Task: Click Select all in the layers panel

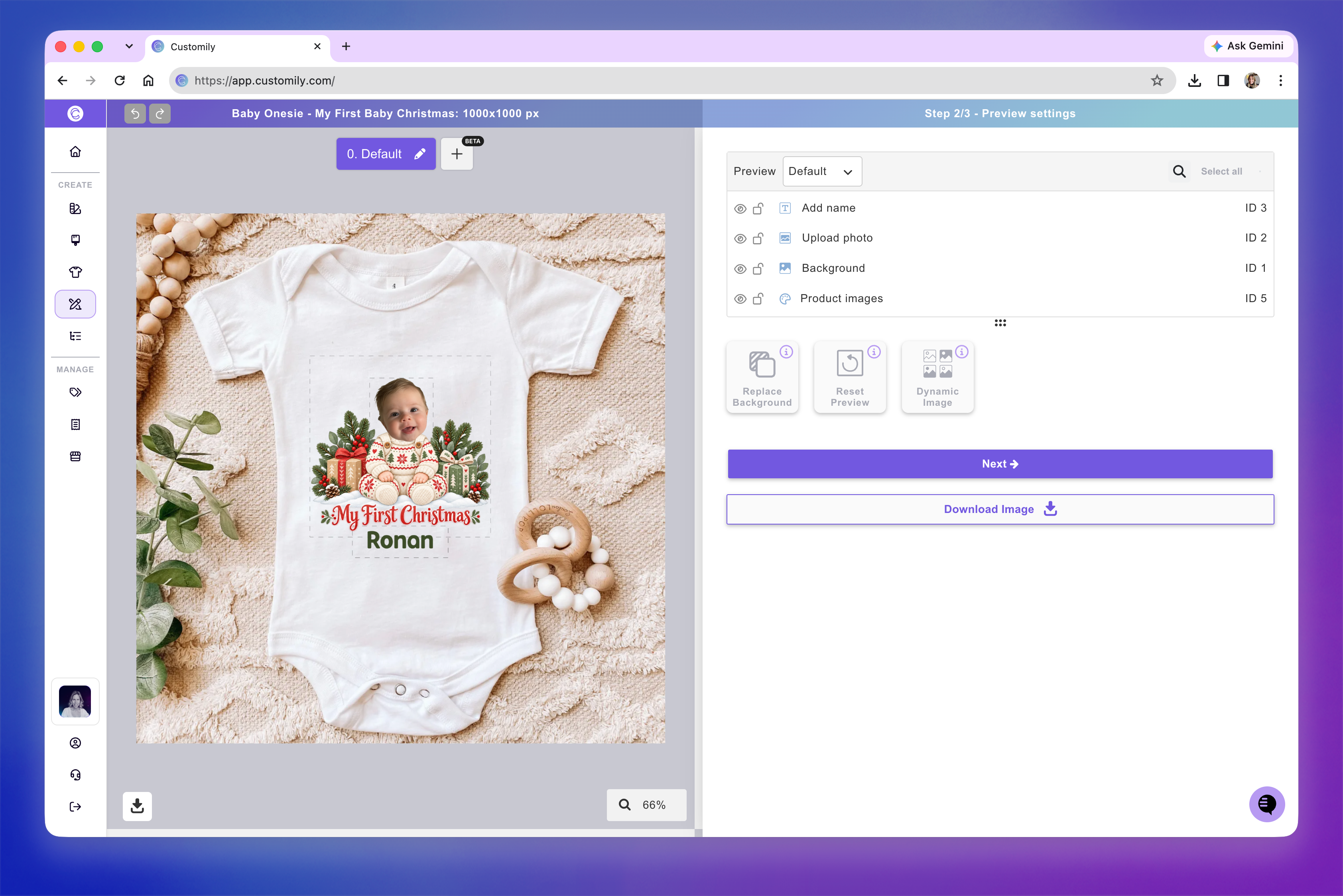Action: [x=1221, y=171]
